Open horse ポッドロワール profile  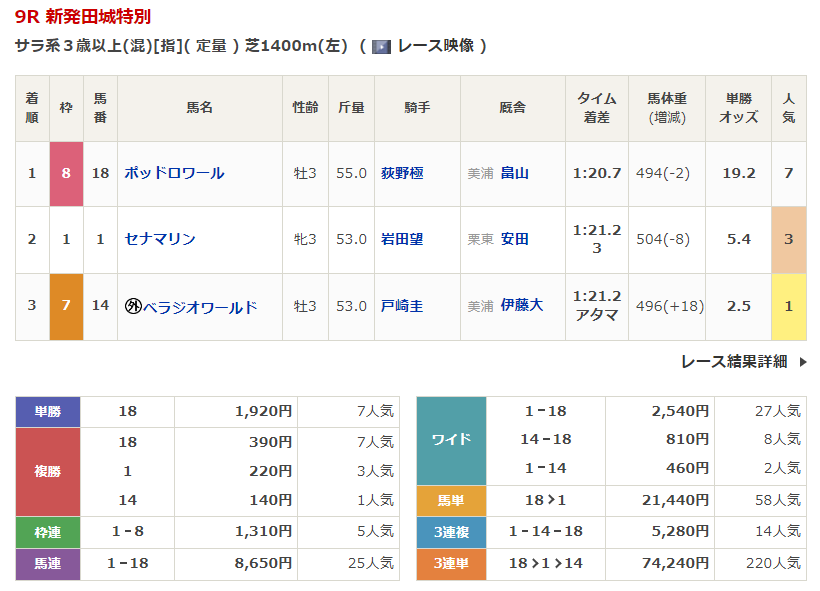coord(174,173)
